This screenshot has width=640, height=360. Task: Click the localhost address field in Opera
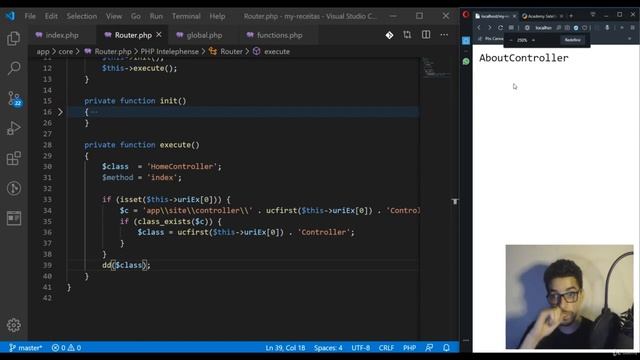pyautogui.click(x=543, y=28)
